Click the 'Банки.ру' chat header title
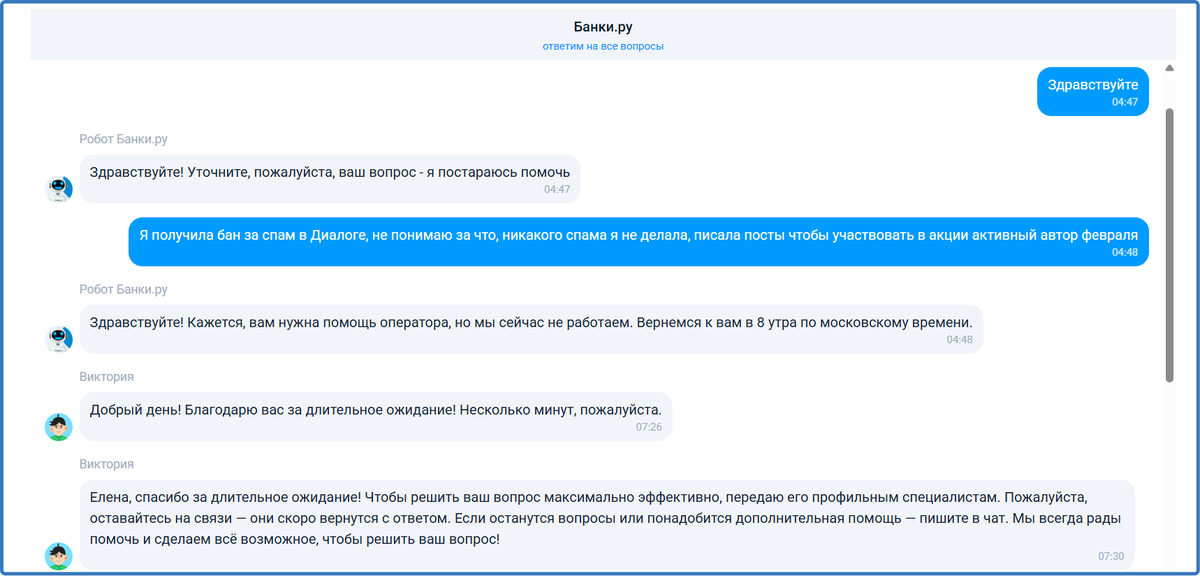This screenshot has width=1200, height=576. [602, 27]
